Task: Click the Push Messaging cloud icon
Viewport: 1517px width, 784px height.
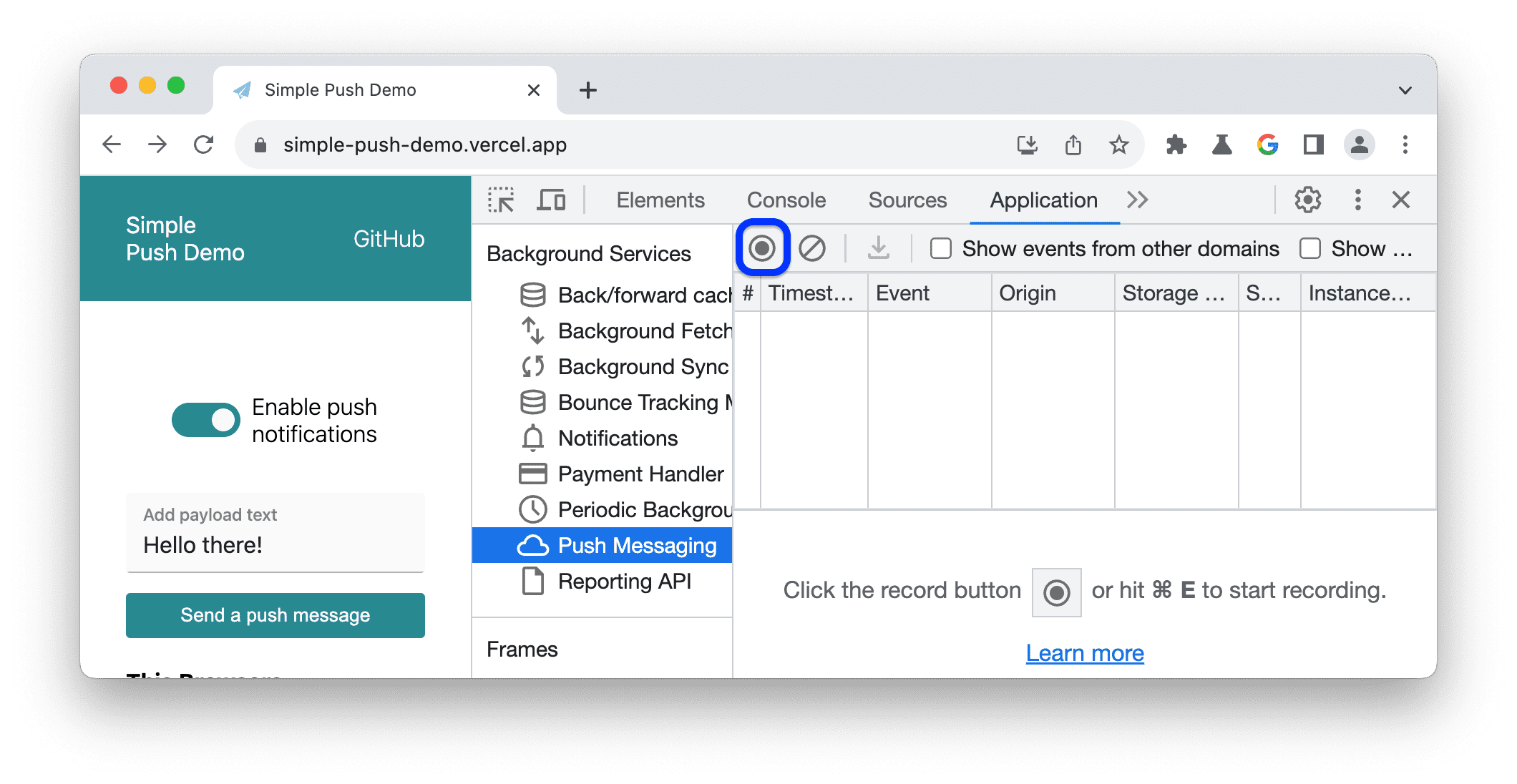Action: pyautogui.click(x=531, y=544)
